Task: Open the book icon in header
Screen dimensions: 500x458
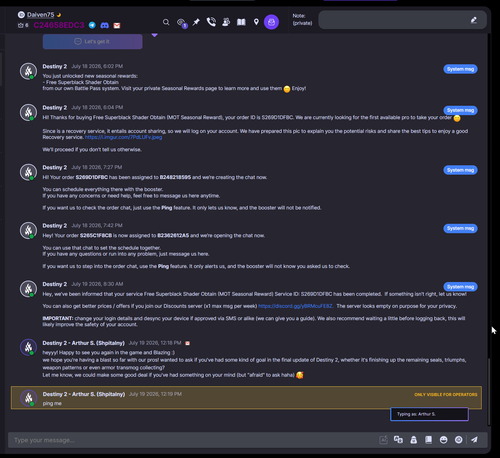Action: 241,22
